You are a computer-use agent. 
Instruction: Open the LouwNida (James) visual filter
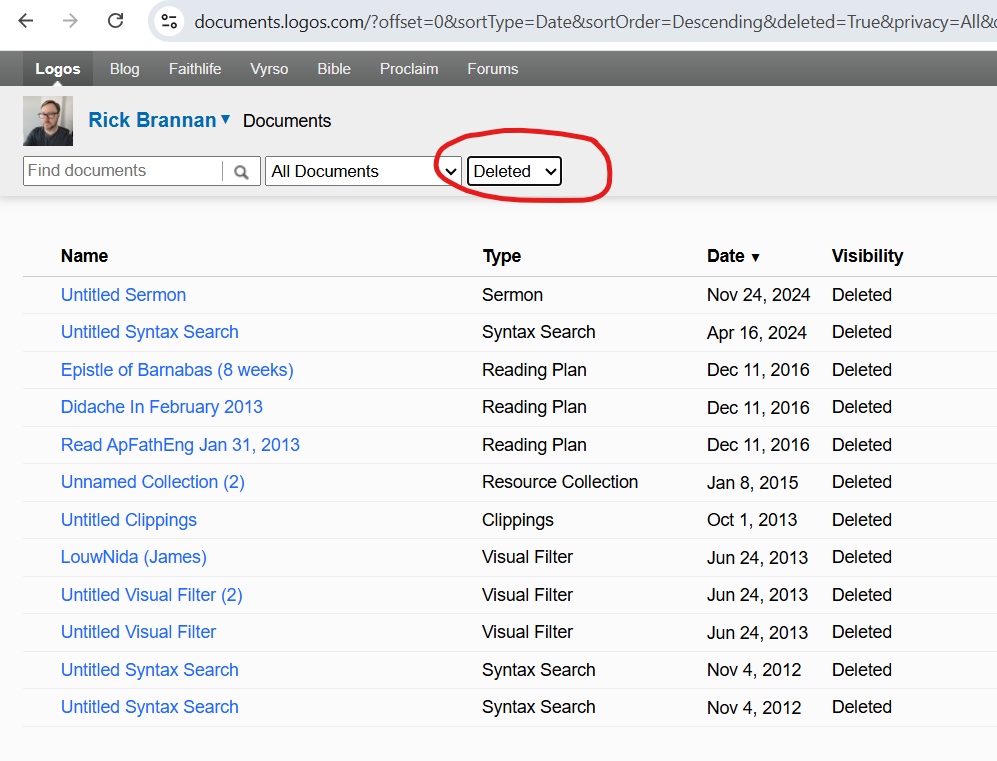pyautogui.click(x=134, y=557)
